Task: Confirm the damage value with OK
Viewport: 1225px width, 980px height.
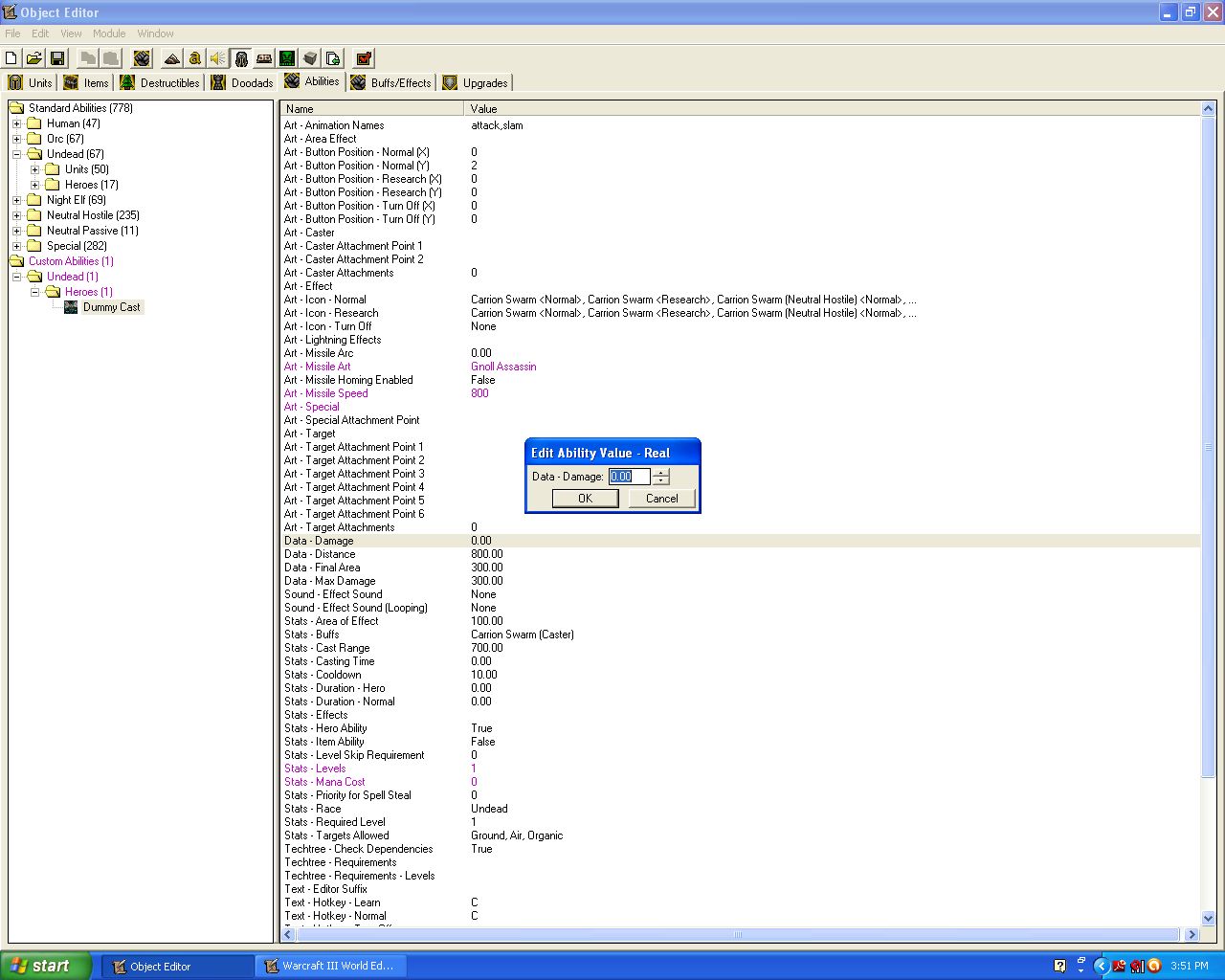Action: tap(585, 499)
